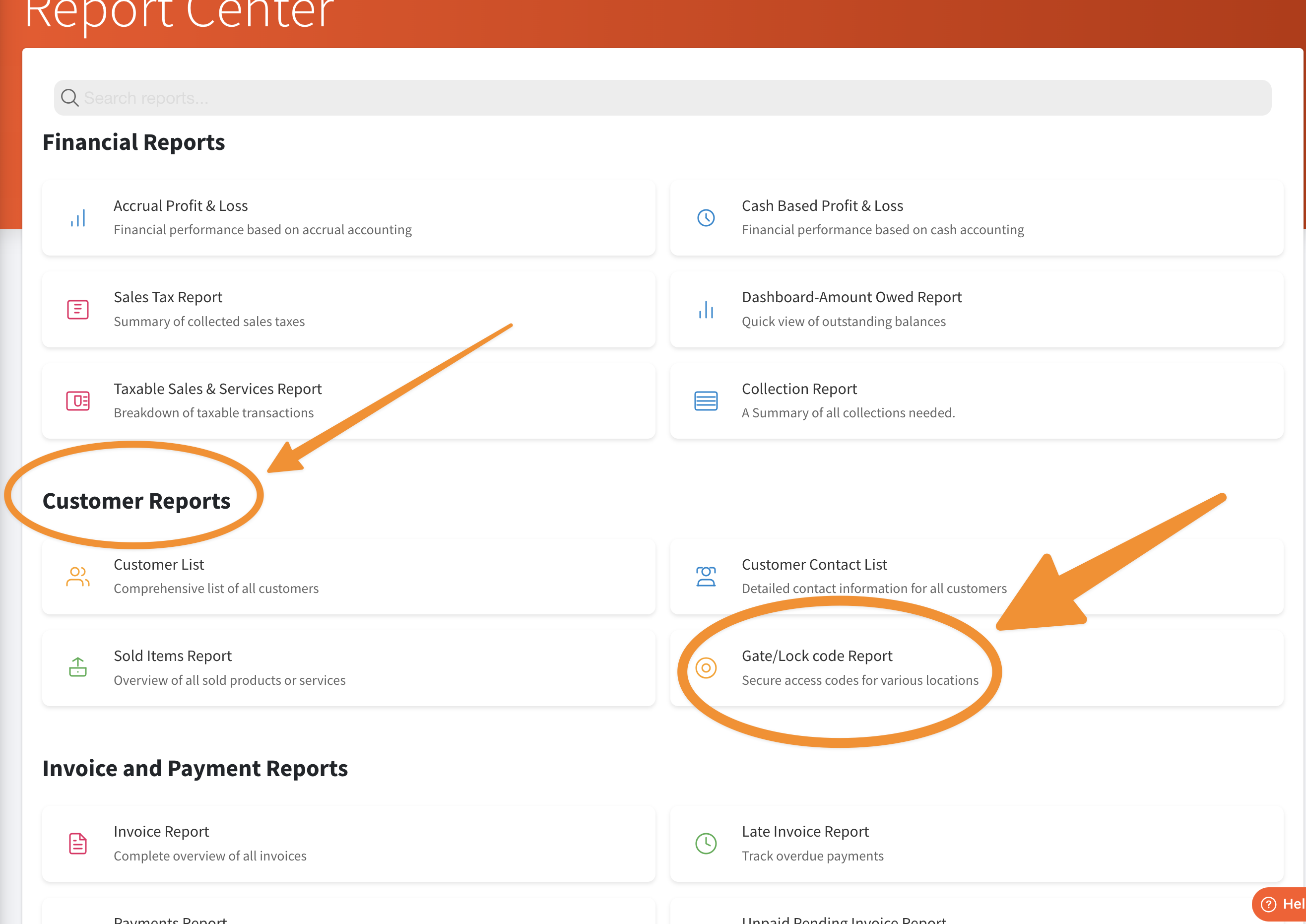The width and height of the screenshot is (1306, 924).
Task: Click the Accrual Profit & Loss bar chart icon
Action: [x=78, y=218]
